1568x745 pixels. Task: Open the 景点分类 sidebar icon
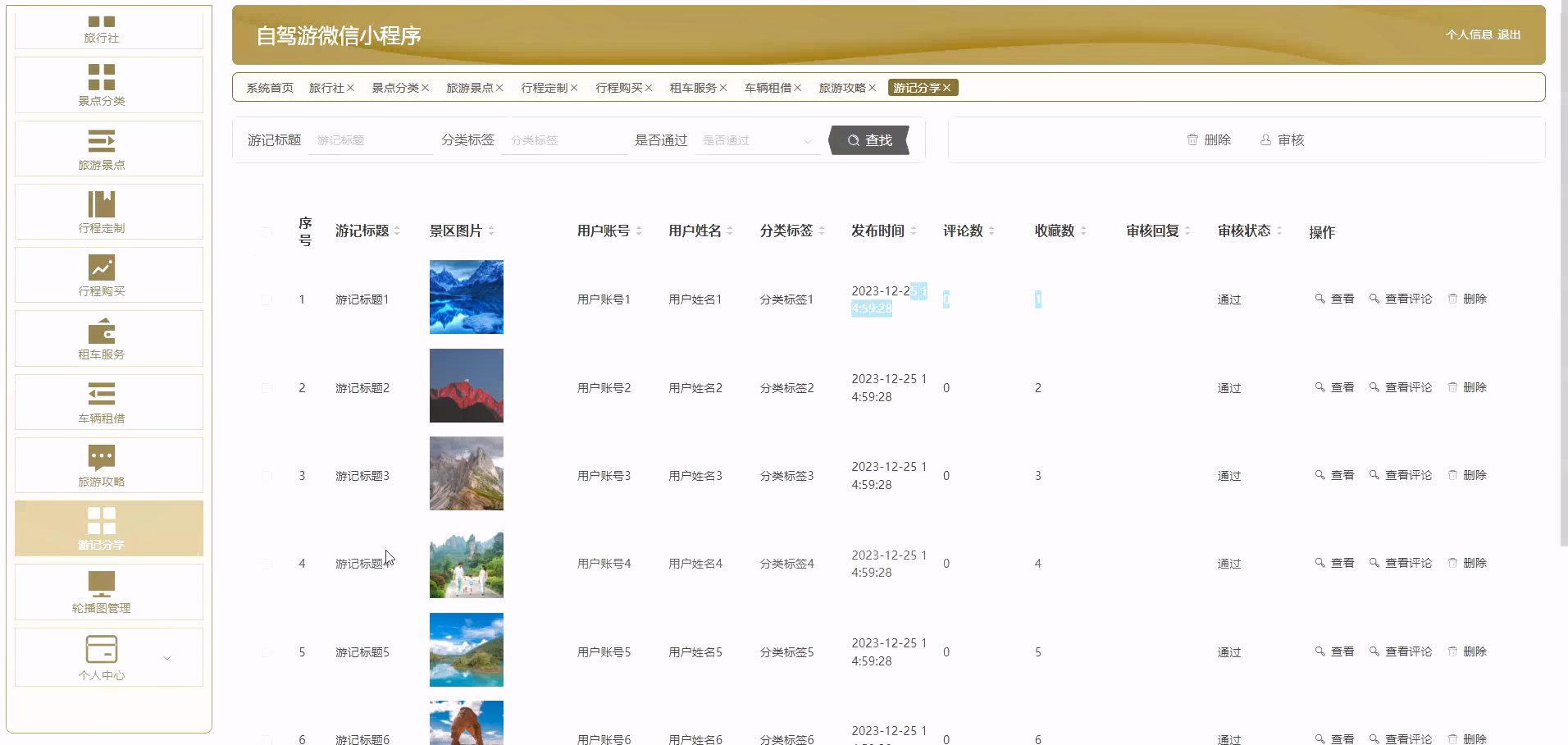click(x=102, y=77)
